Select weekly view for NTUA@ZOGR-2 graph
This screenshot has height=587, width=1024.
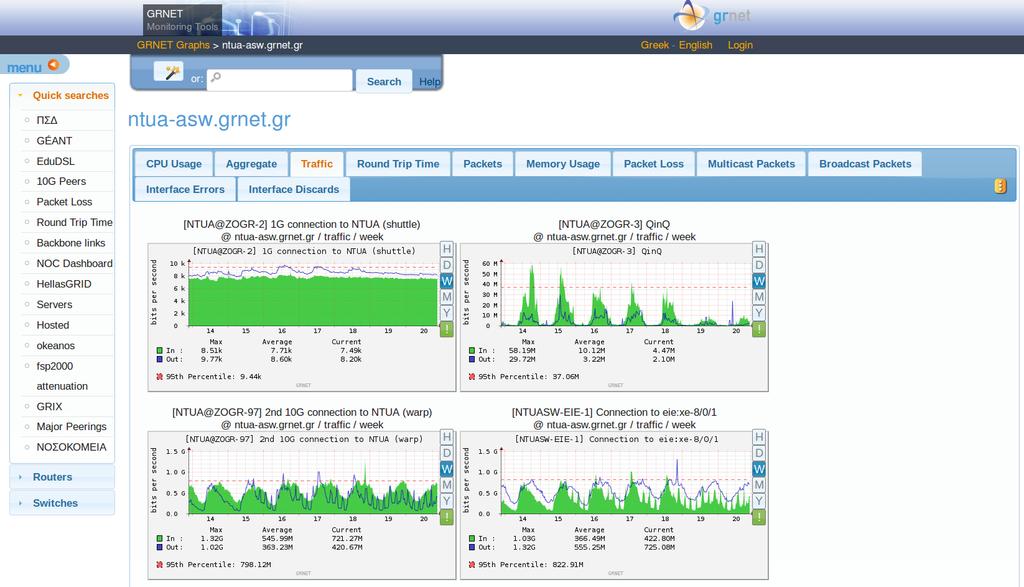447,281
